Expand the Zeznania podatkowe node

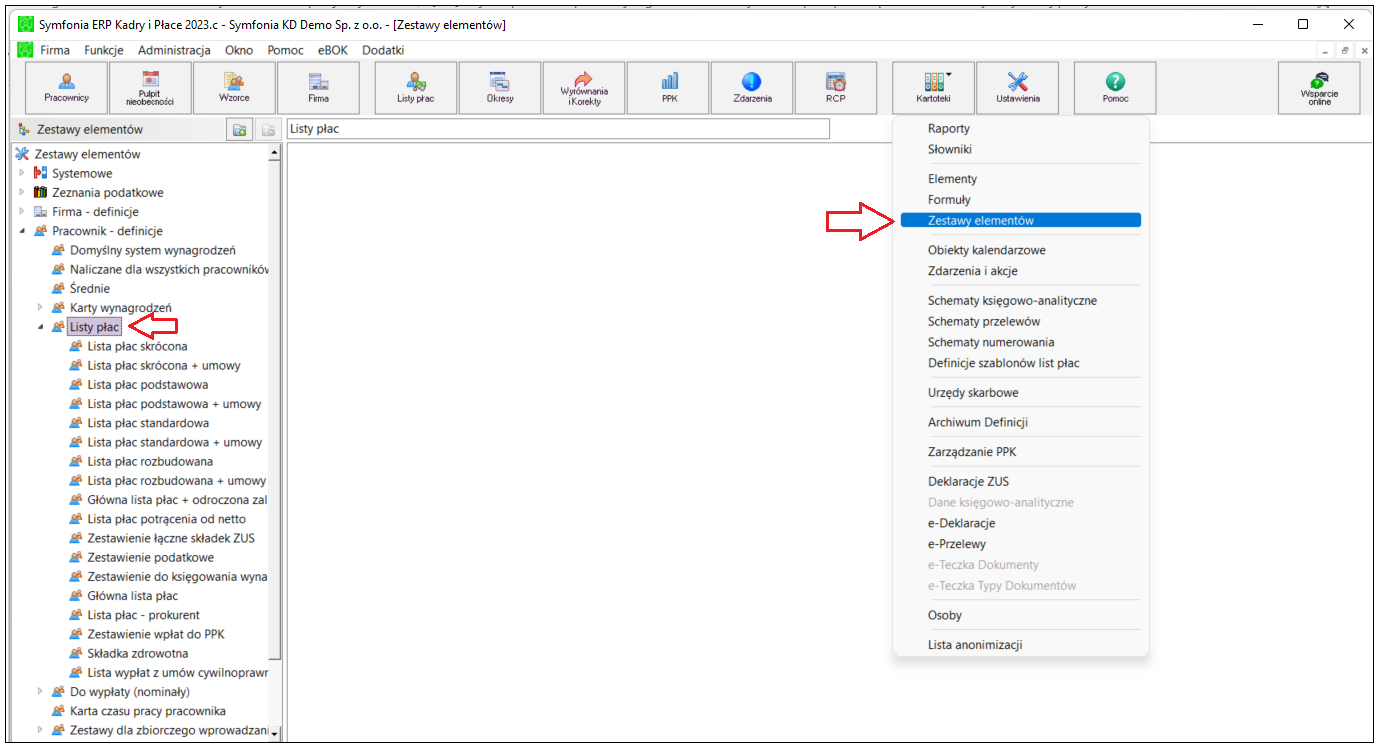(x=23, y=192)
